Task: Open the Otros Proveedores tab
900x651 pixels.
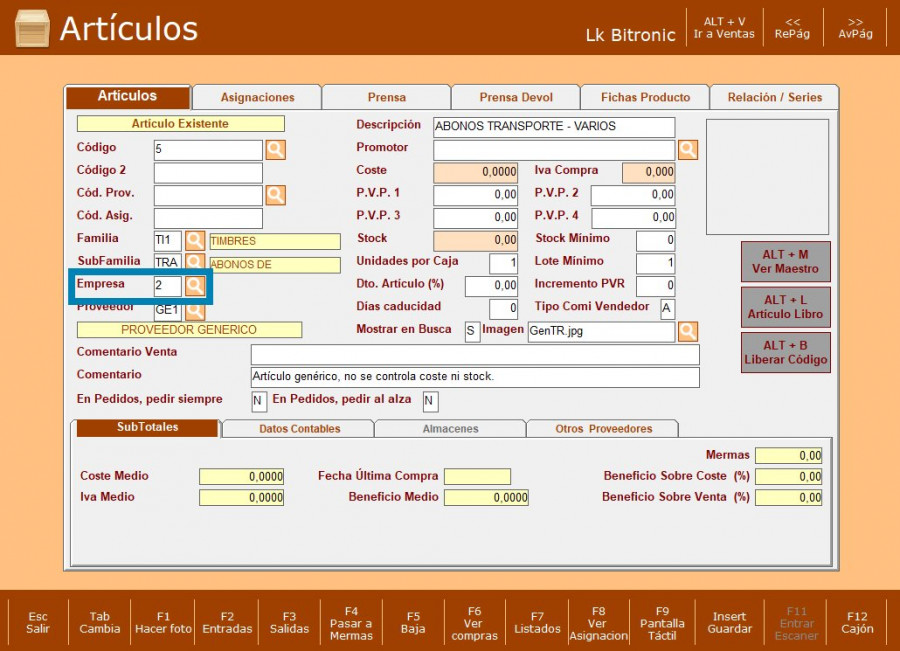Action: pyautogui.click(x=603, y=429)
